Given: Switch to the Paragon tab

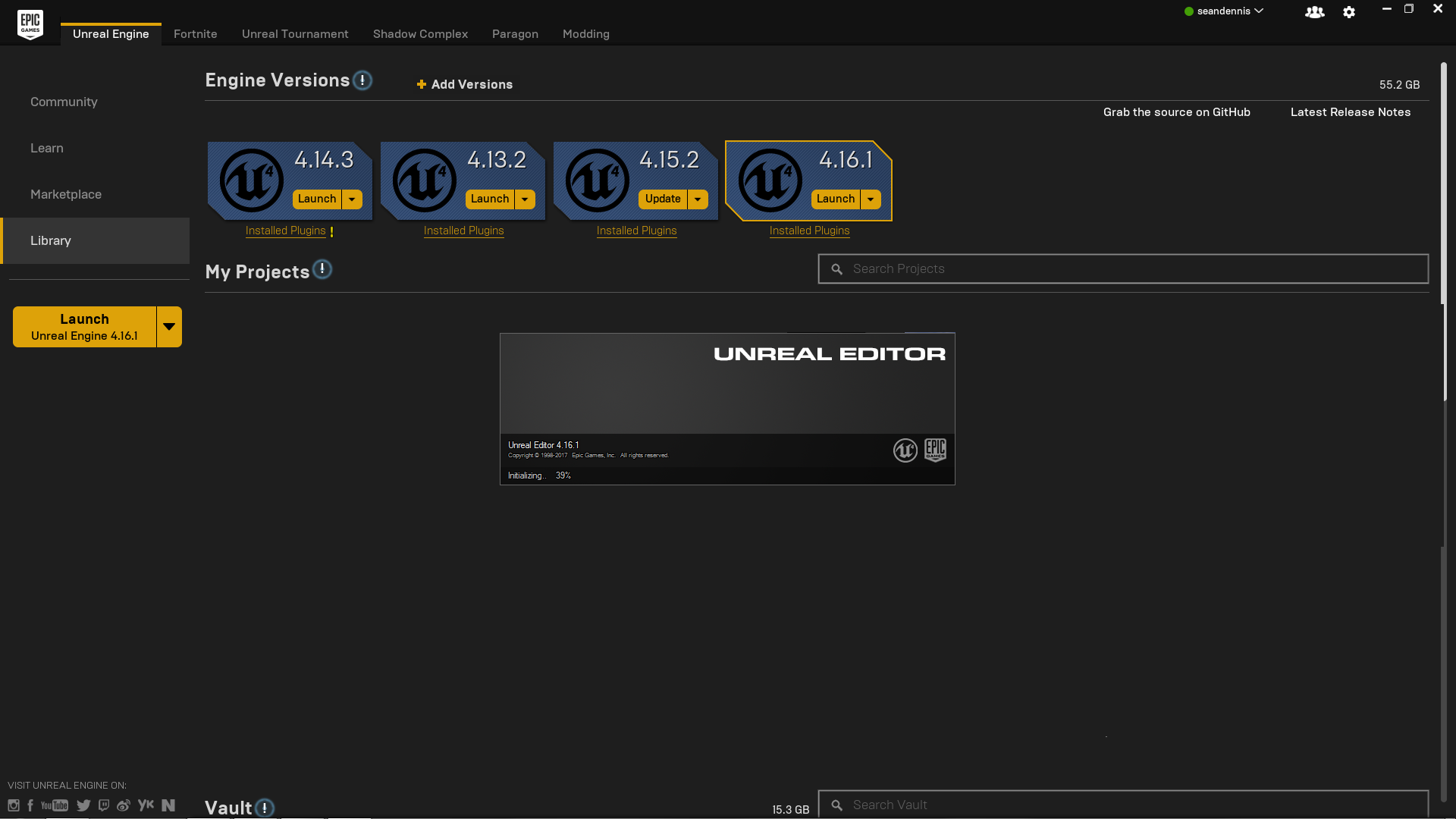Looking at the screenshot, I should point(515,34).
